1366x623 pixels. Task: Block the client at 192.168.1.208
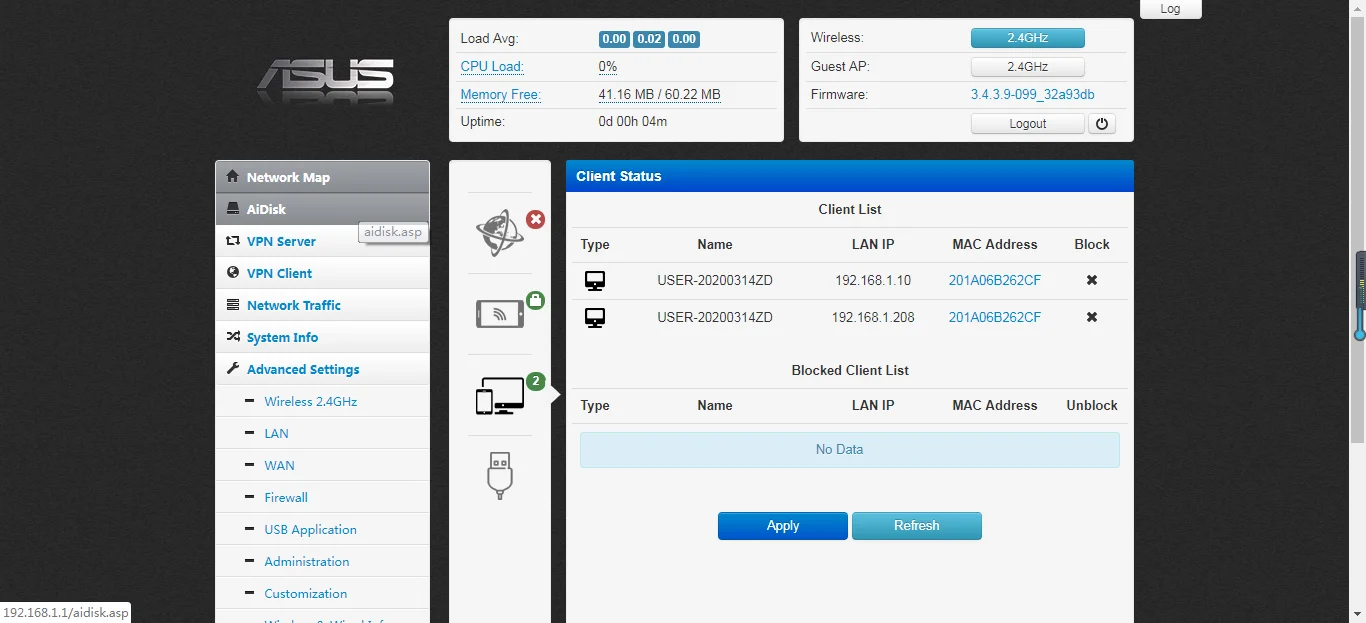1092,317
